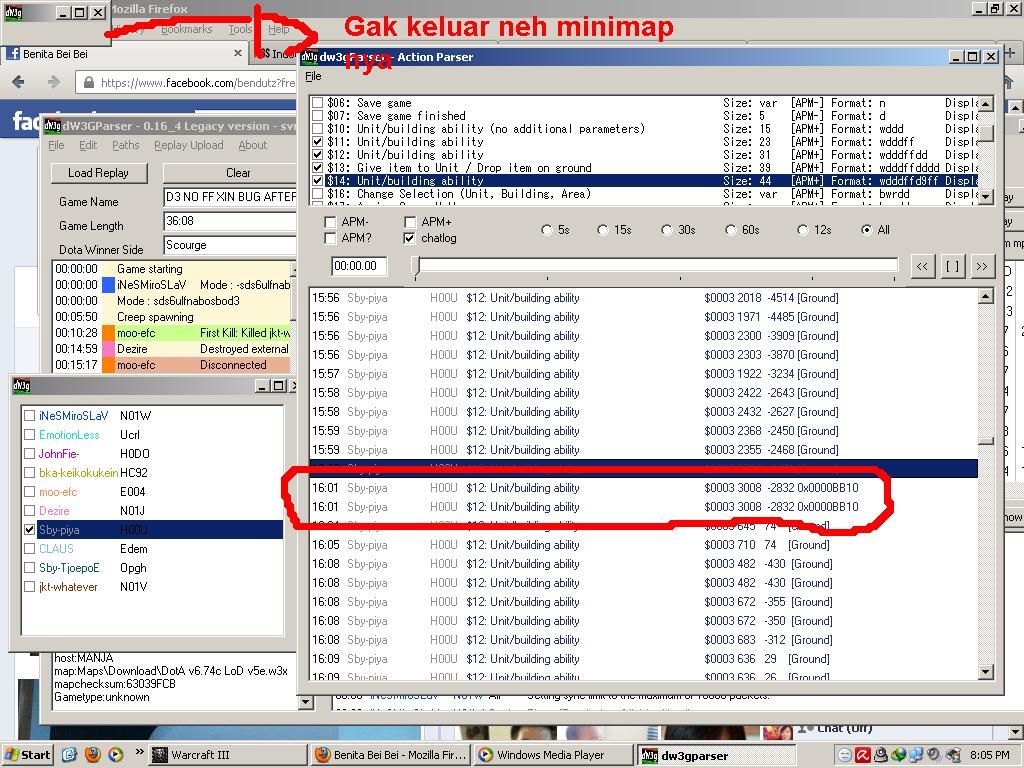The width and height of the screenshot is (1024, 768).
Task: Switch to Warcraft III taskbar item
Action: click(227, 755)
